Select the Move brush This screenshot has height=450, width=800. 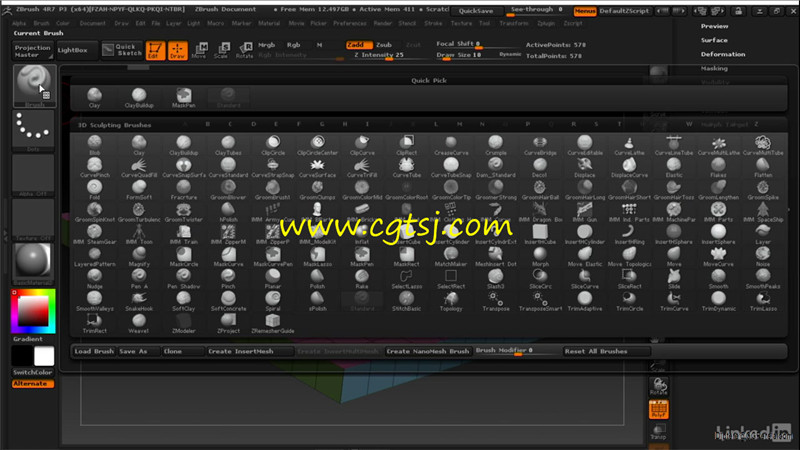[x=673, y=257]
